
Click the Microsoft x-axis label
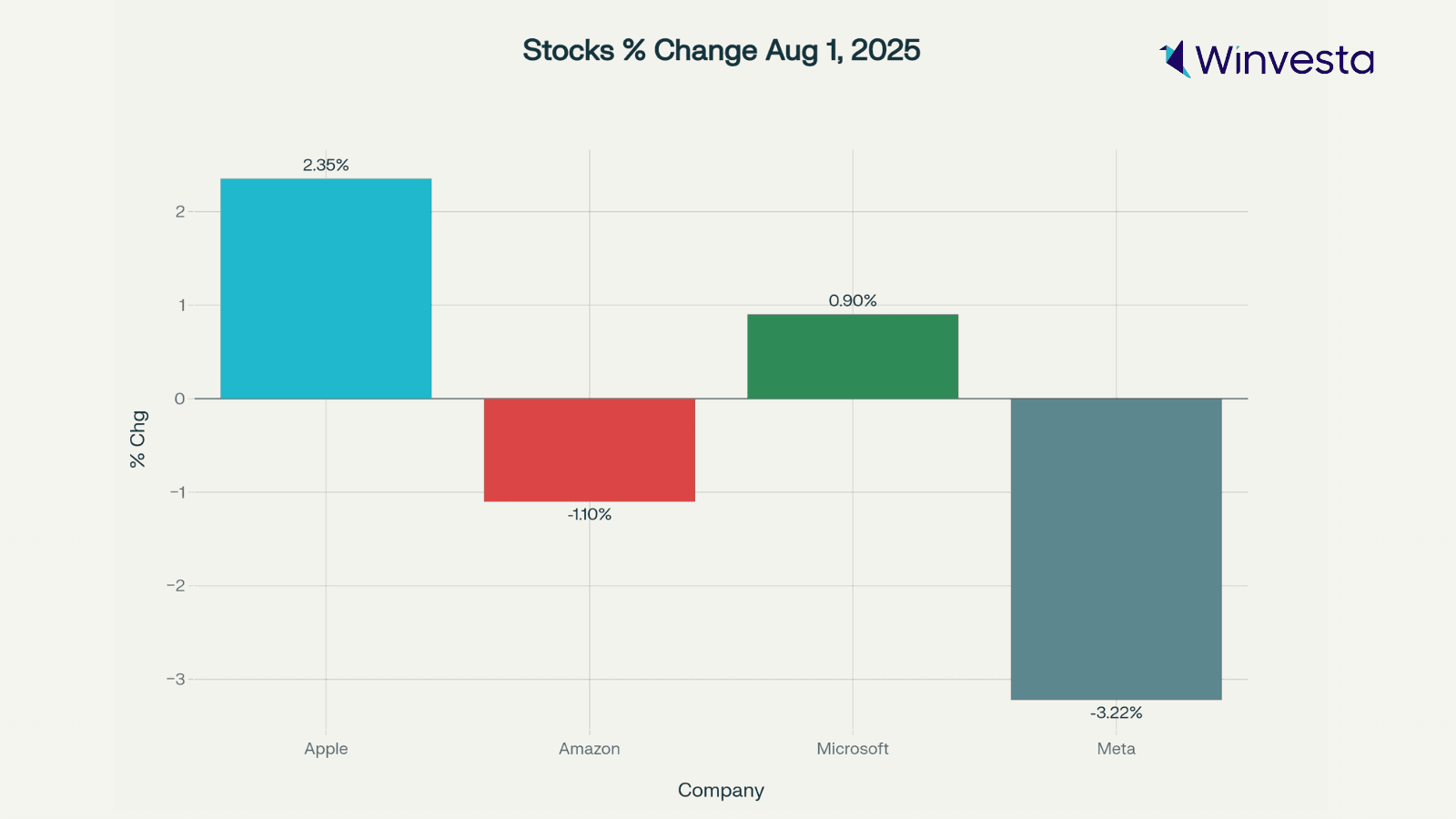click(x=853, y=749)
